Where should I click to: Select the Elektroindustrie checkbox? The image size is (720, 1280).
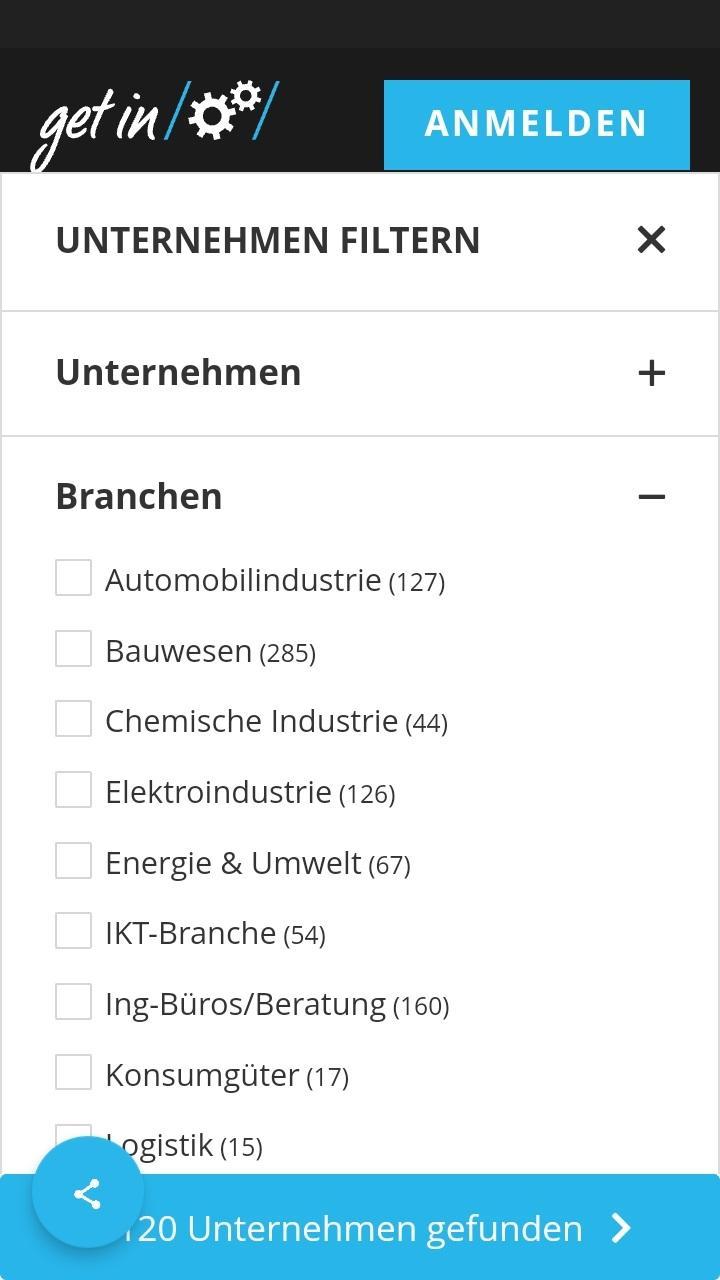pyautogui.click(x=73, y=790)
